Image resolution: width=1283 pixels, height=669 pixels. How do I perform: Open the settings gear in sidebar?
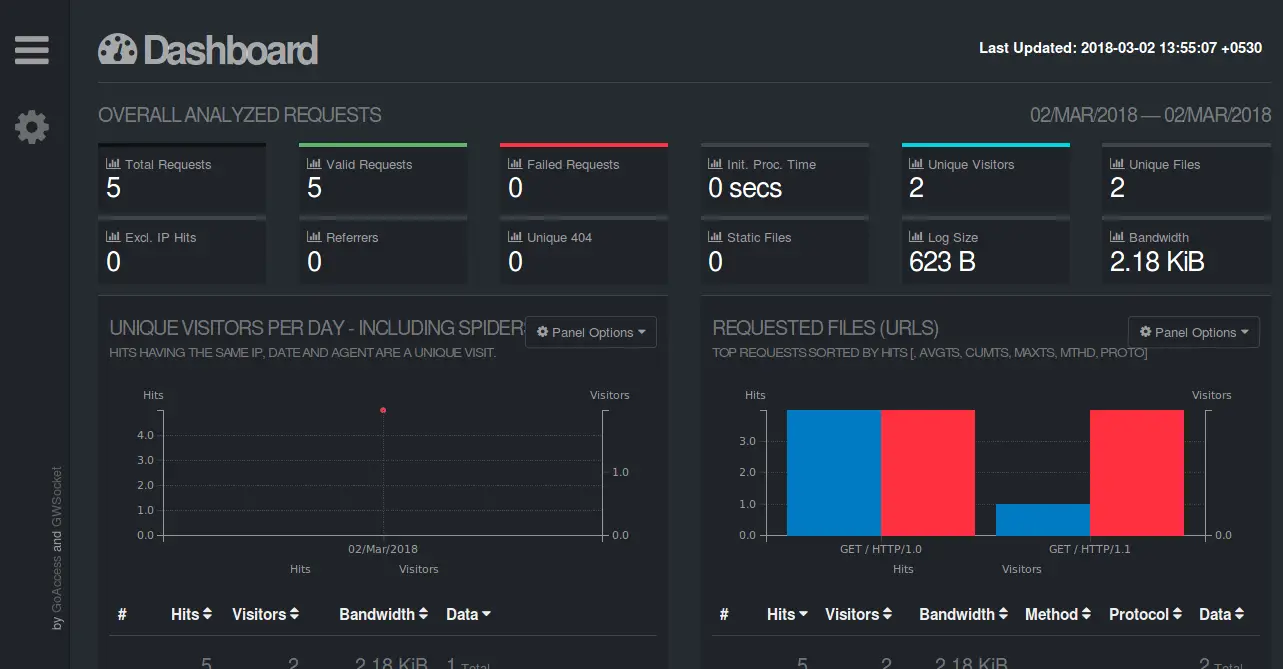32,127
